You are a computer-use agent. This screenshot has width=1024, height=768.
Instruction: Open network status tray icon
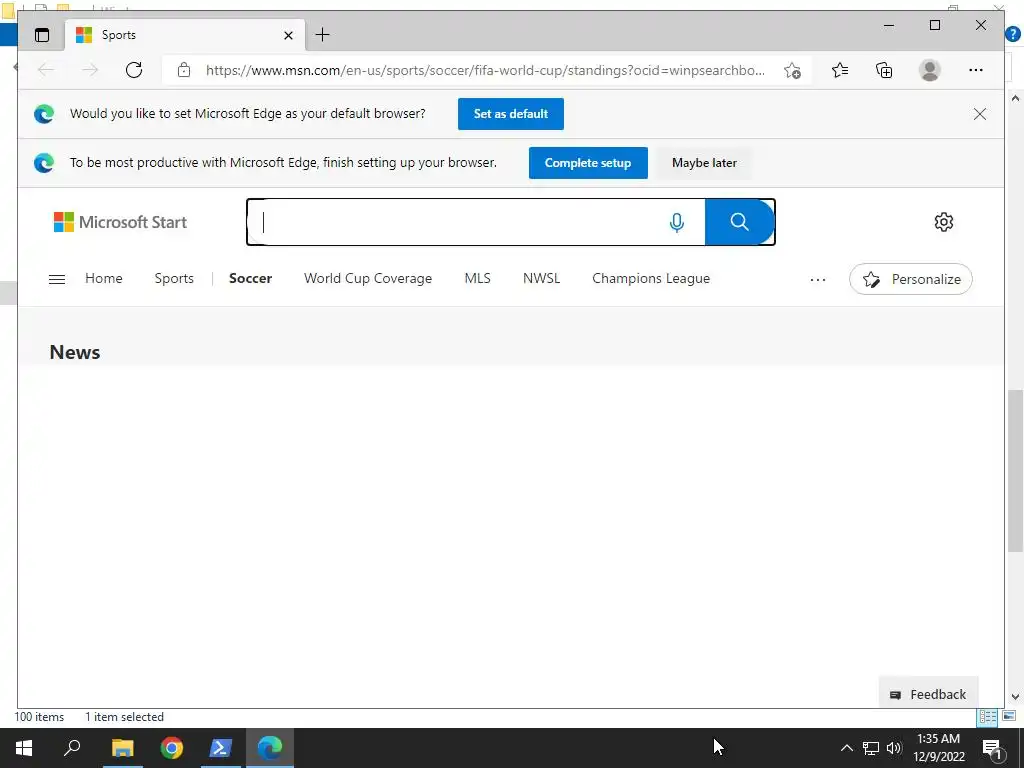coord(871,748)
